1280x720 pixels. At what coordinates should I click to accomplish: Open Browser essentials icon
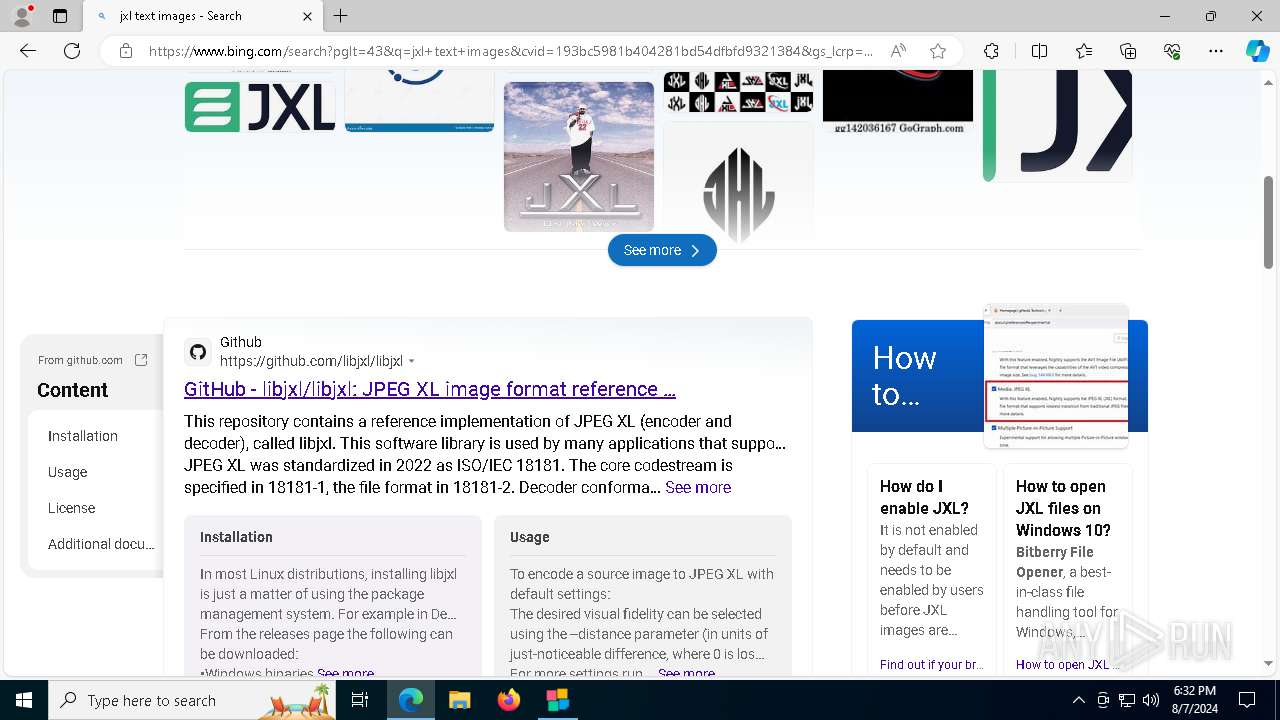1172,51
